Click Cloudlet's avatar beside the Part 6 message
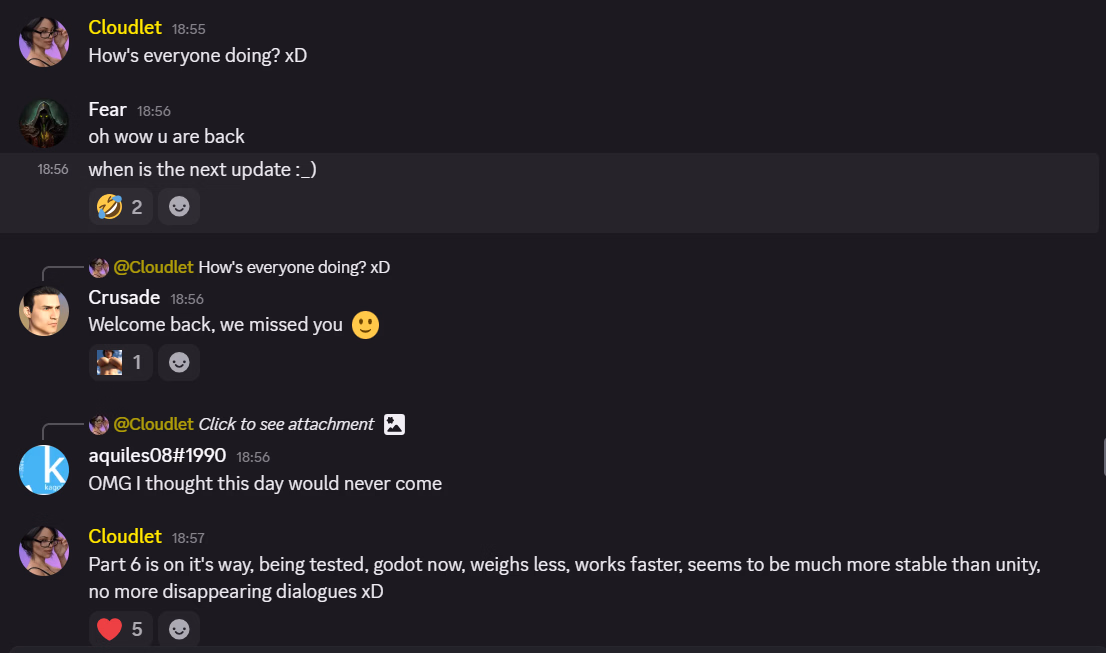The width and height of the screenshot is (1106, 653). pyautogui.click(x=44, y=551)
